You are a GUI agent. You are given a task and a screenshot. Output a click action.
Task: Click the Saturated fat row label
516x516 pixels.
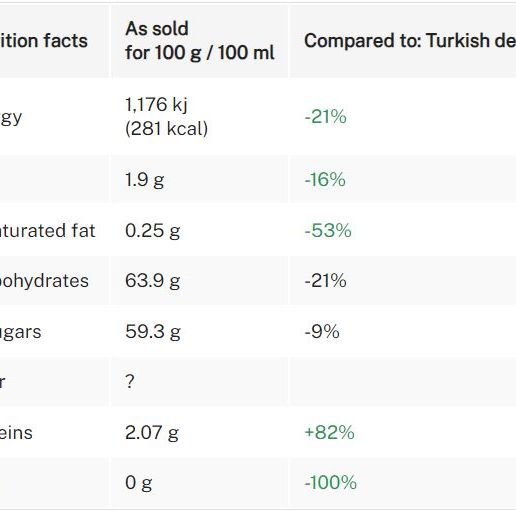pos(47,231)
